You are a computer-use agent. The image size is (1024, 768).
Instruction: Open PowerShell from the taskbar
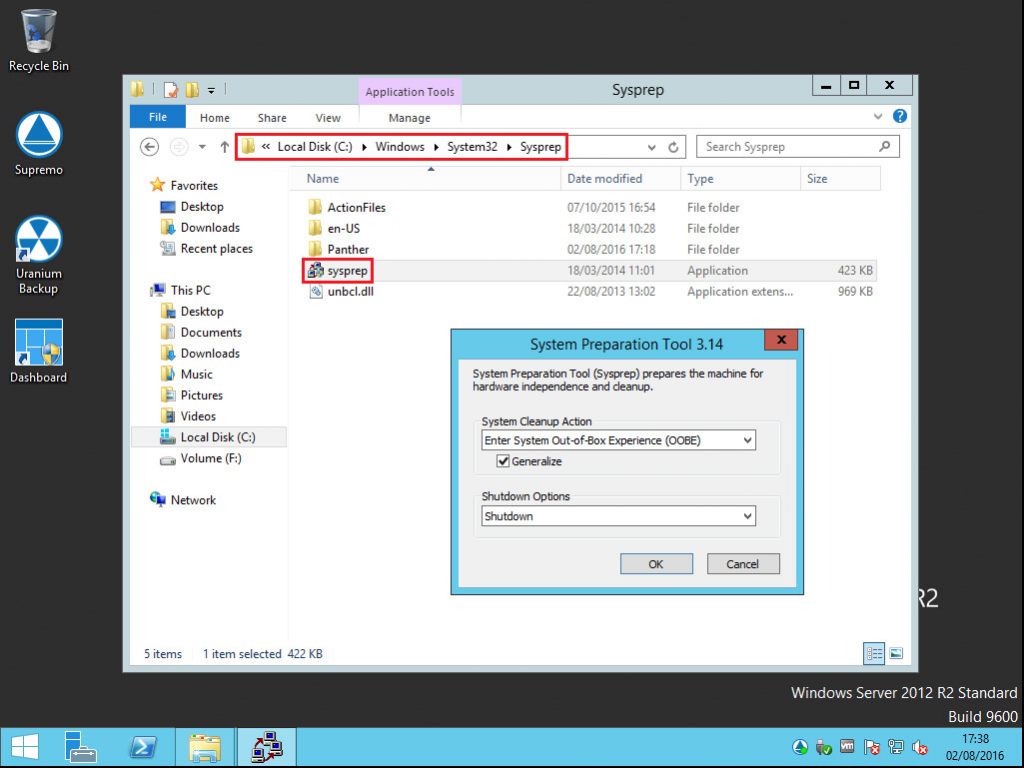pos(143,747)
